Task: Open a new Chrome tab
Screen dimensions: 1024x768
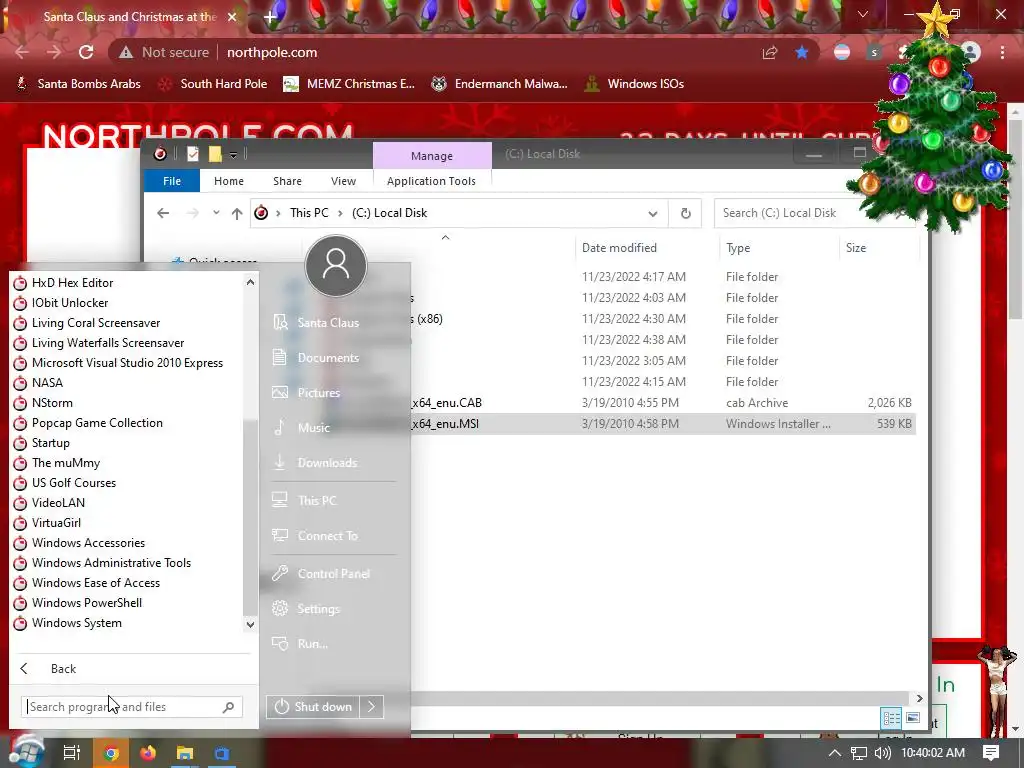Action: point(270,17)
